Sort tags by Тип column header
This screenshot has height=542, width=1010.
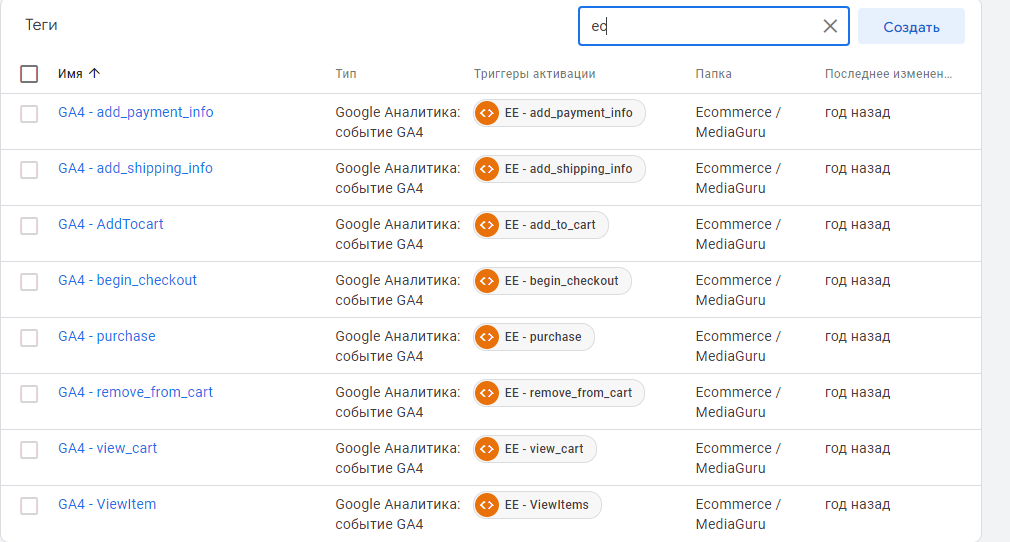tap(346, 73)
